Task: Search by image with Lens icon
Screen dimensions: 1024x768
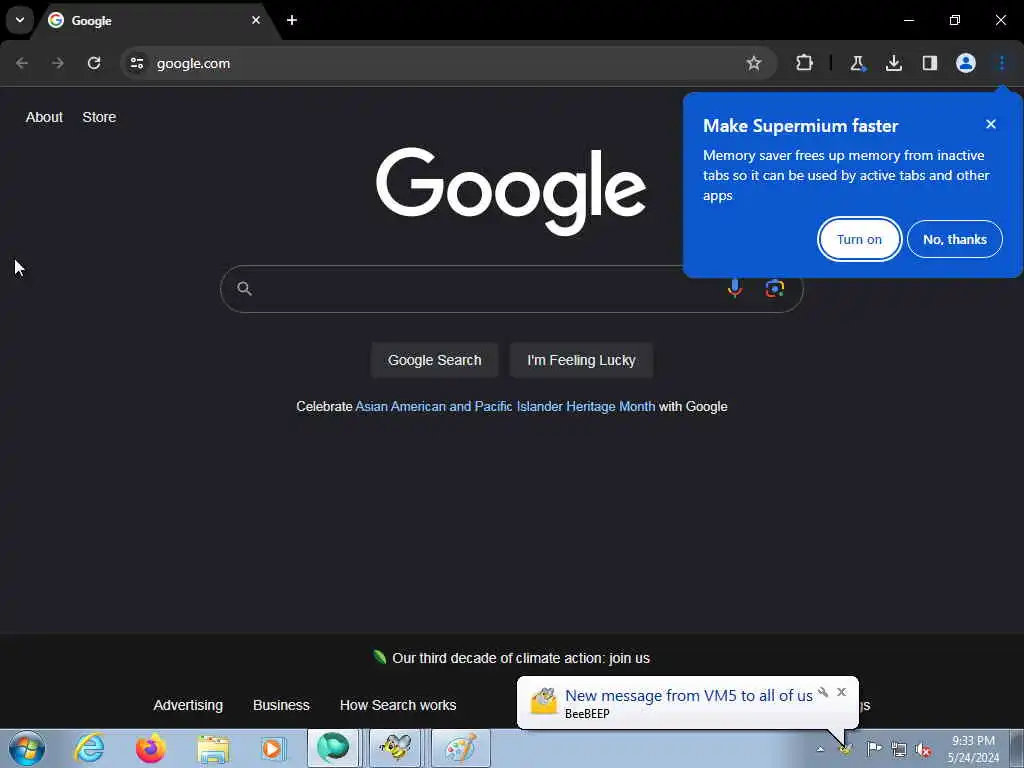Action: tap(775, 288)
